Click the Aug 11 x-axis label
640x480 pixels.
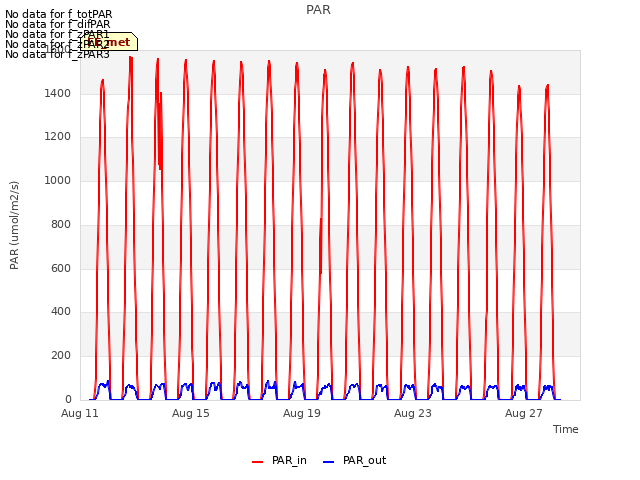pos(80,413)
